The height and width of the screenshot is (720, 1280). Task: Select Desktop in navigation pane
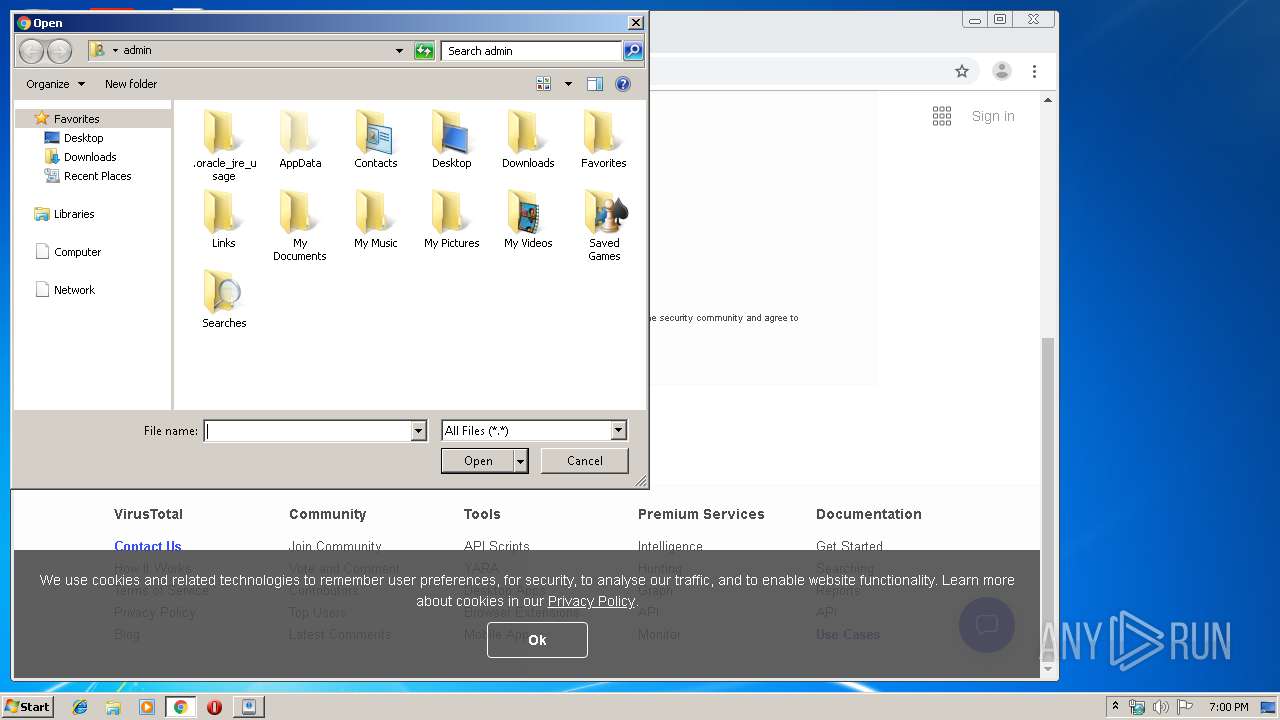[x=83, y=138]
